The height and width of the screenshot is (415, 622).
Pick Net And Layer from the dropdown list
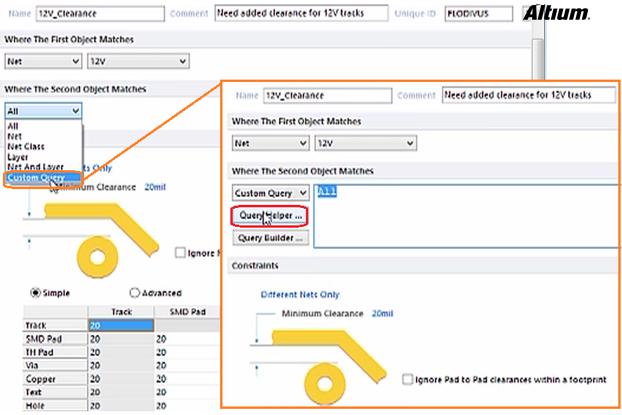click(x=34, y=167)
